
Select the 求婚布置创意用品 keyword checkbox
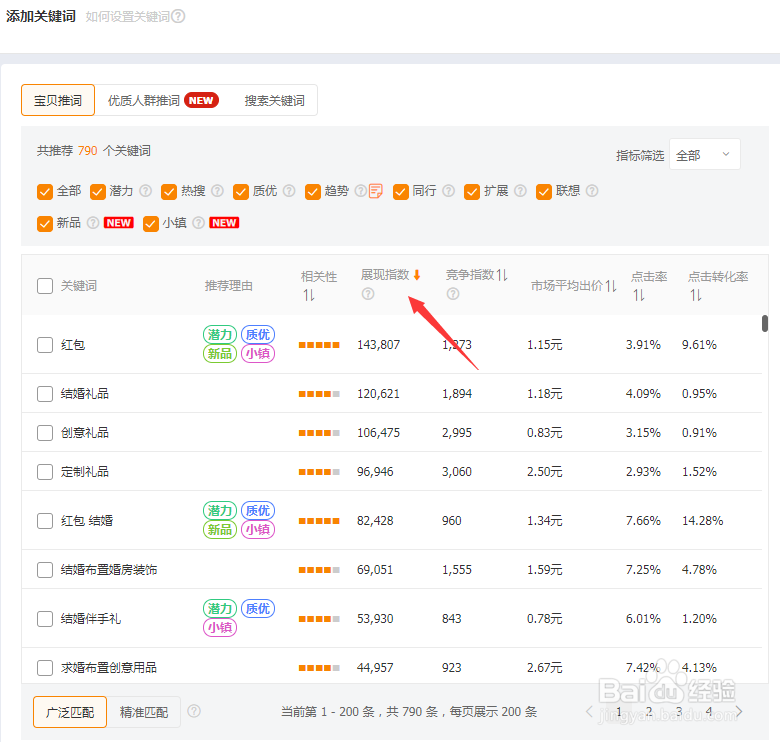coord(45,667)
